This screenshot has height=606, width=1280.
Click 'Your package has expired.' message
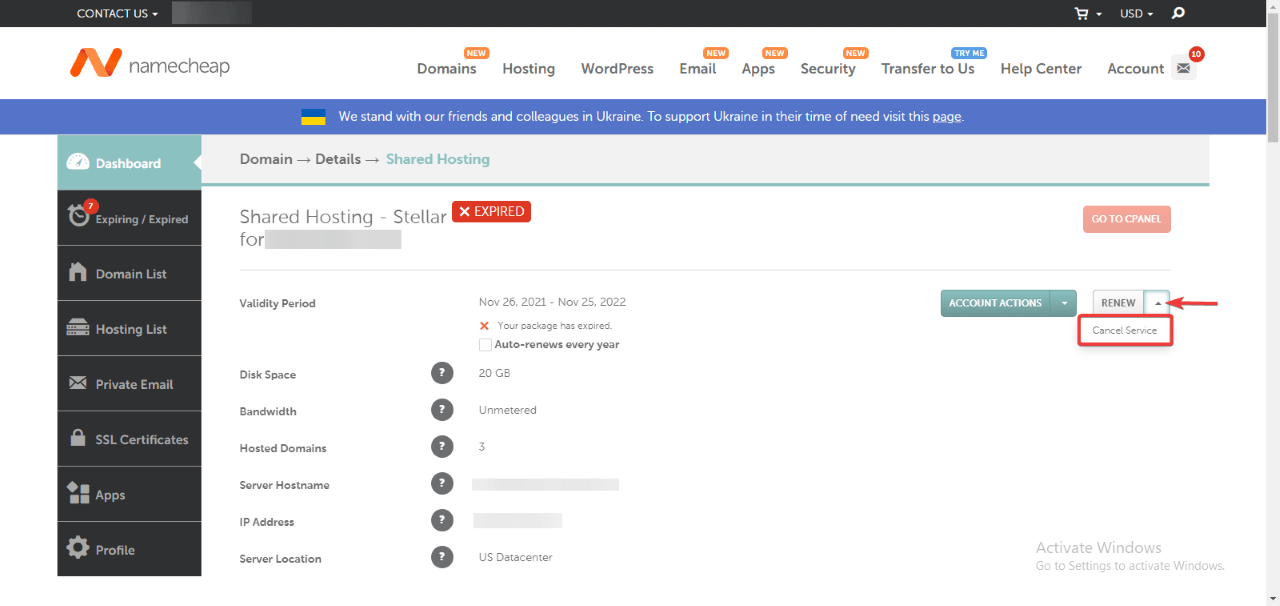[x=554, y=326]
